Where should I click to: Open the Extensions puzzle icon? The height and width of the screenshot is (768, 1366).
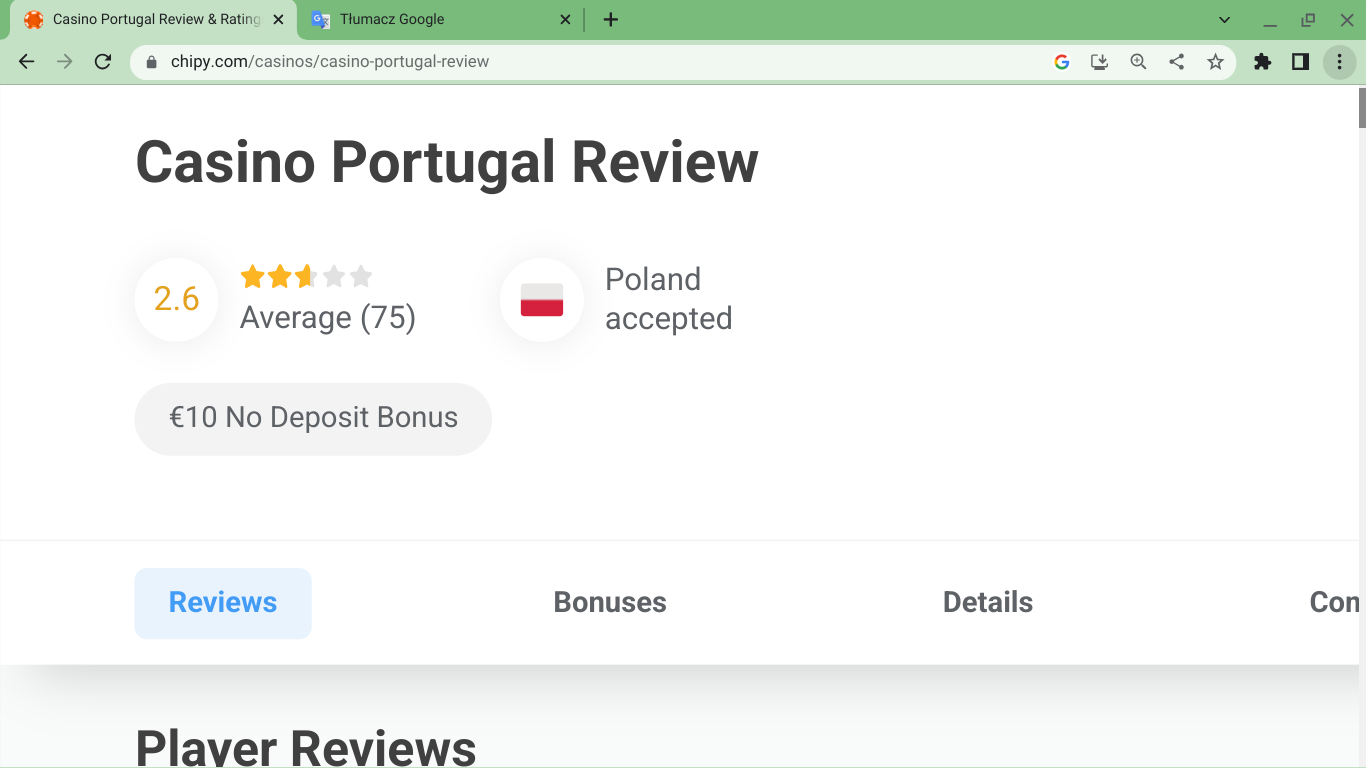tap(1262, 62)
